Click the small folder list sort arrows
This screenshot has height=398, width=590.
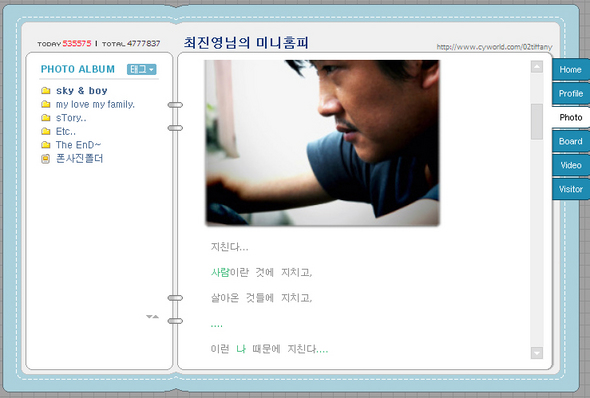152,317
